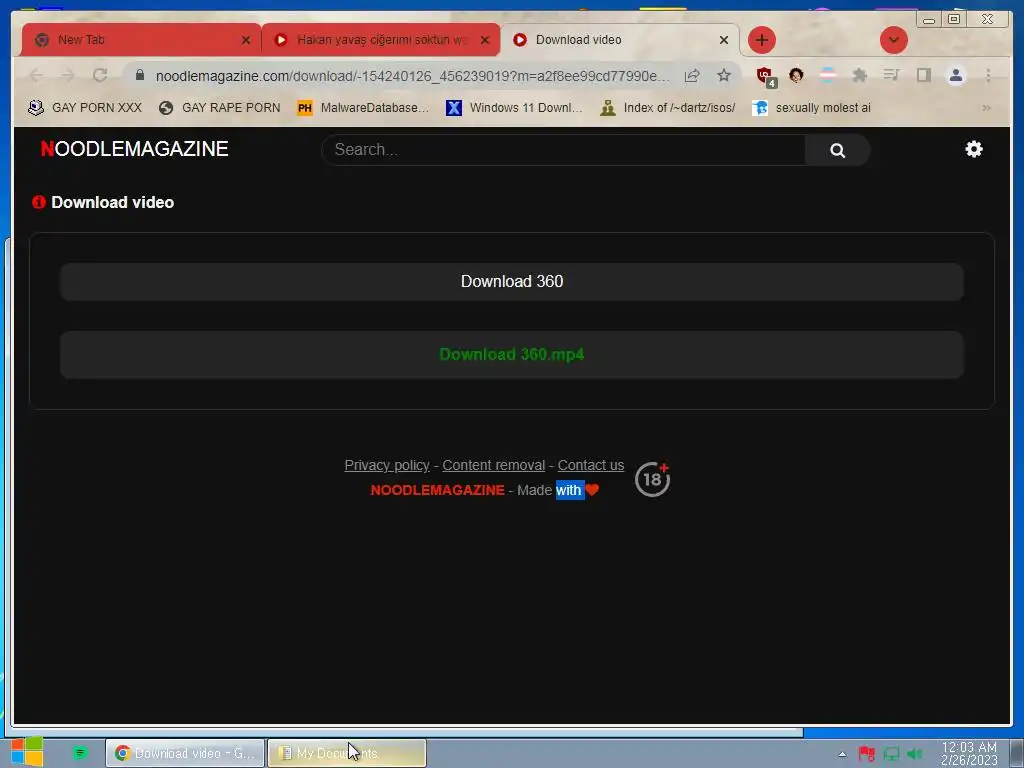The image size is (1024, 768).
Task: Click the 18+ badge in the footer
Action: (652, 479)
